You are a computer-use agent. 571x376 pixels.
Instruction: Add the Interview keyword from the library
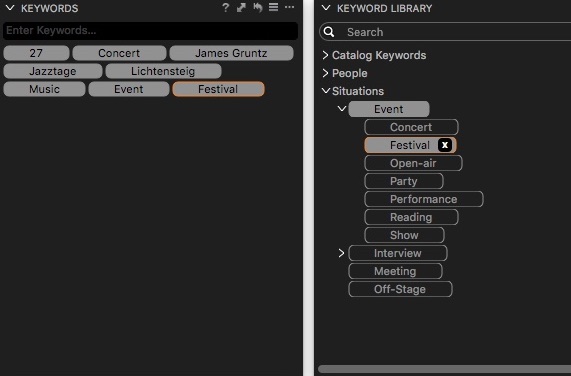pyautogui.click(x=398, y=253)
